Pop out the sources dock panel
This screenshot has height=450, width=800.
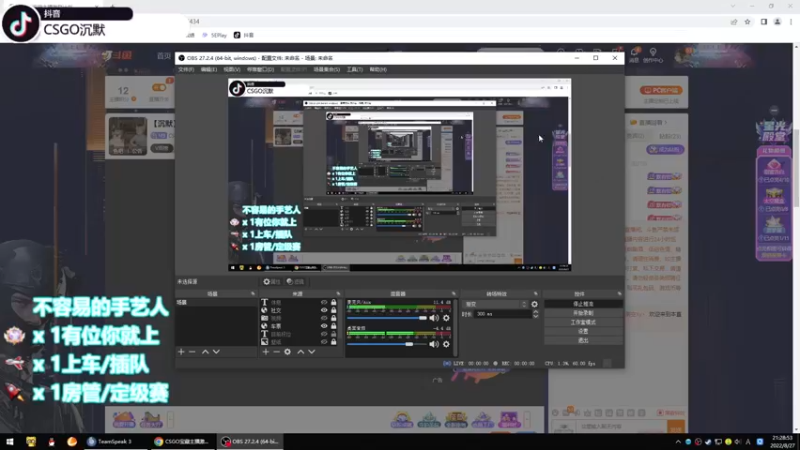point(338,294)
